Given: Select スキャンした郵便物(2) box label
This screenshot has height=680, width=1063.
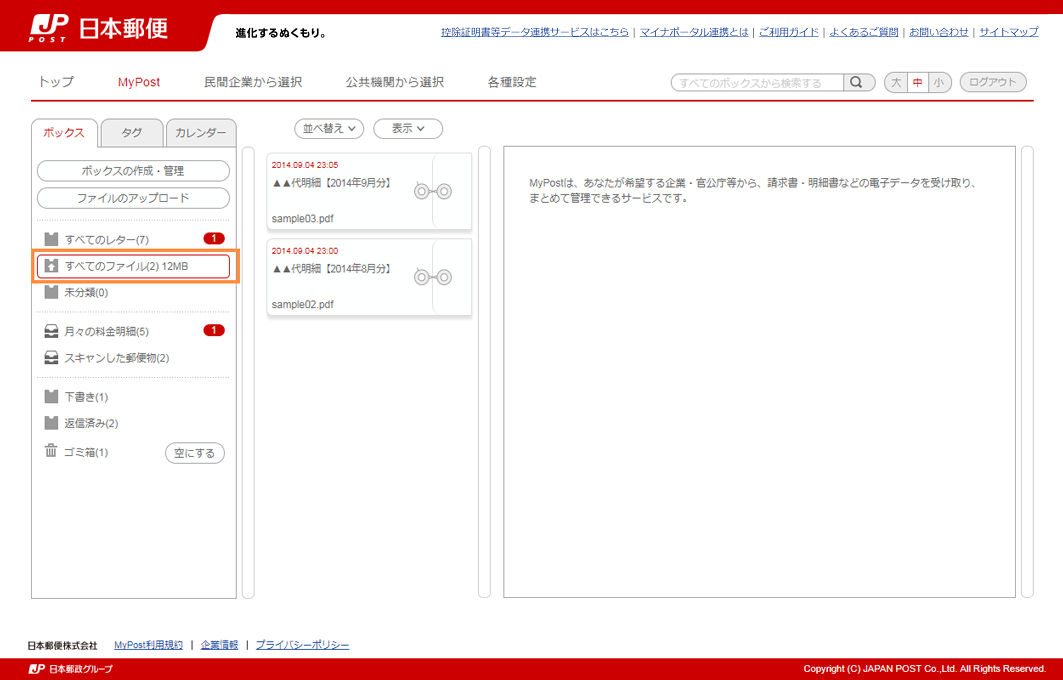Looking at the screenshot, I should (117, 358).
